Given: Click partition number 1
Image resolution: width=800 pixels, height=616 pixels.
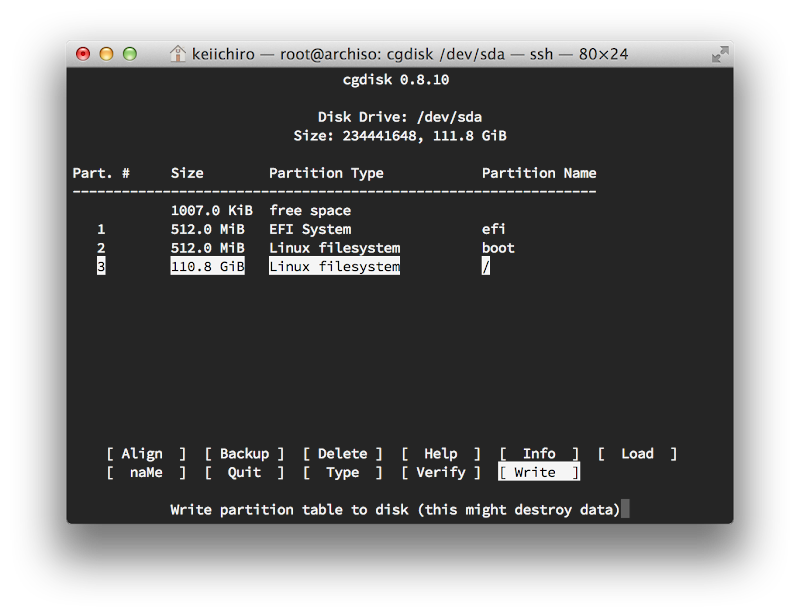Looking at the screenshot, I should (x=101, y=229).
